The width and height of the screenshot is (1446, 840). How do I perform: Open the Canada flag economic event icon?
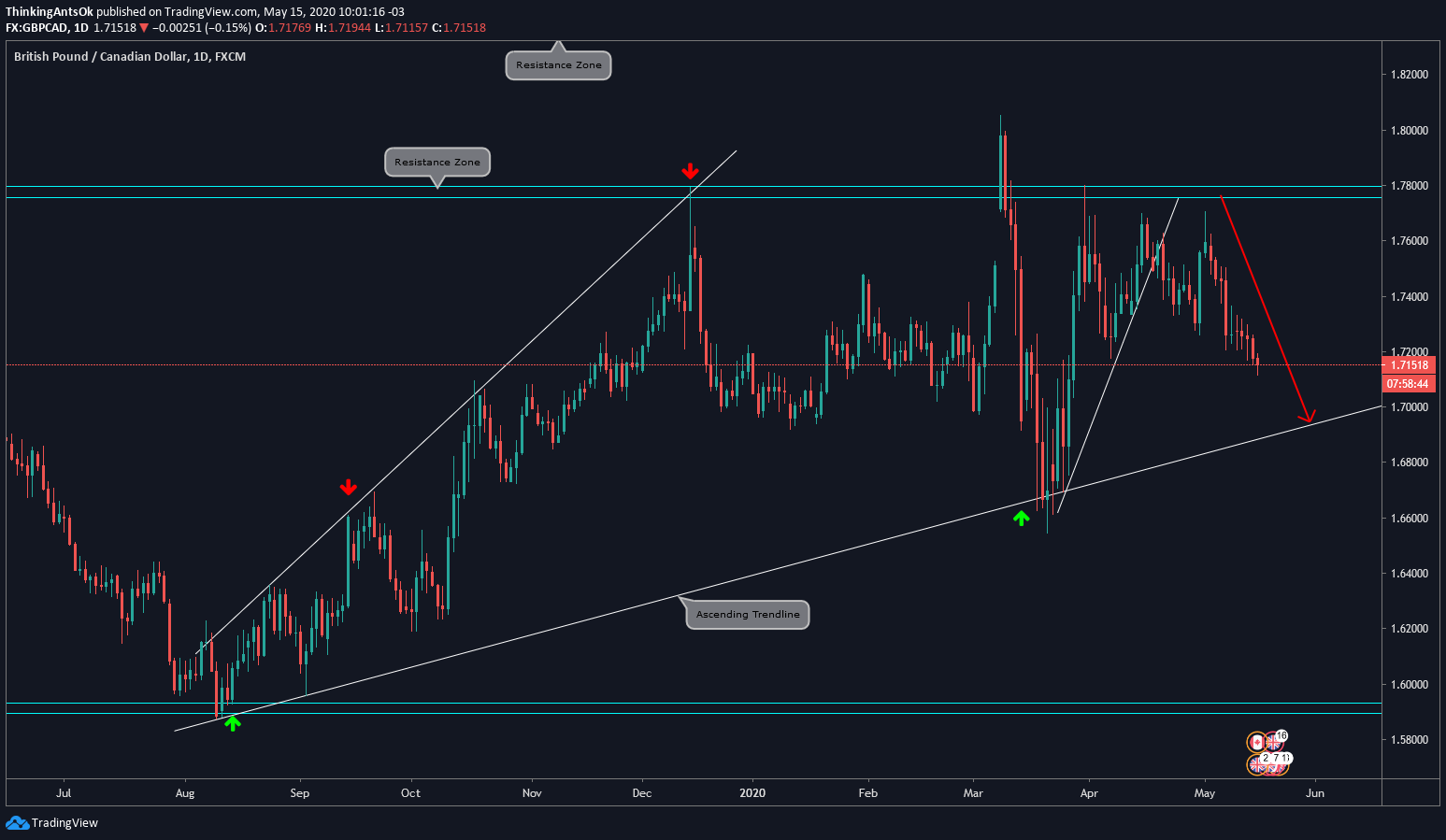[1257, 743]
